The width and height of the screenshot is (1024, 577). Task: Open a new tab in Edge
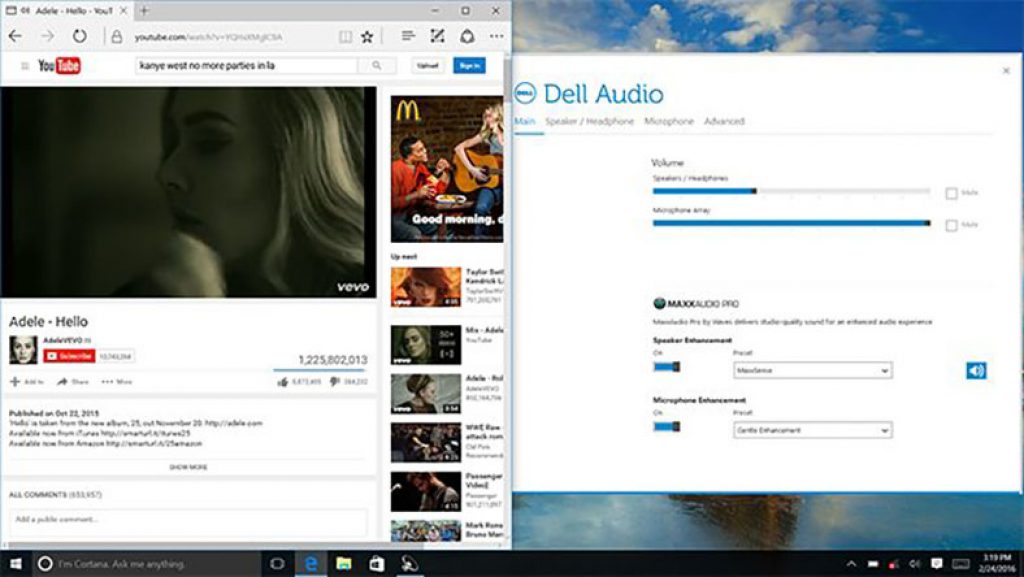click(144, 11)
